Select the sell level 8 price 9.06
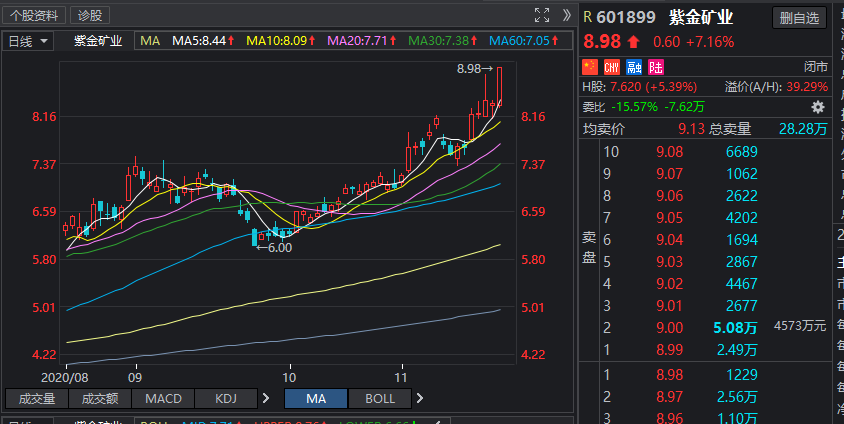 (670, 196)
